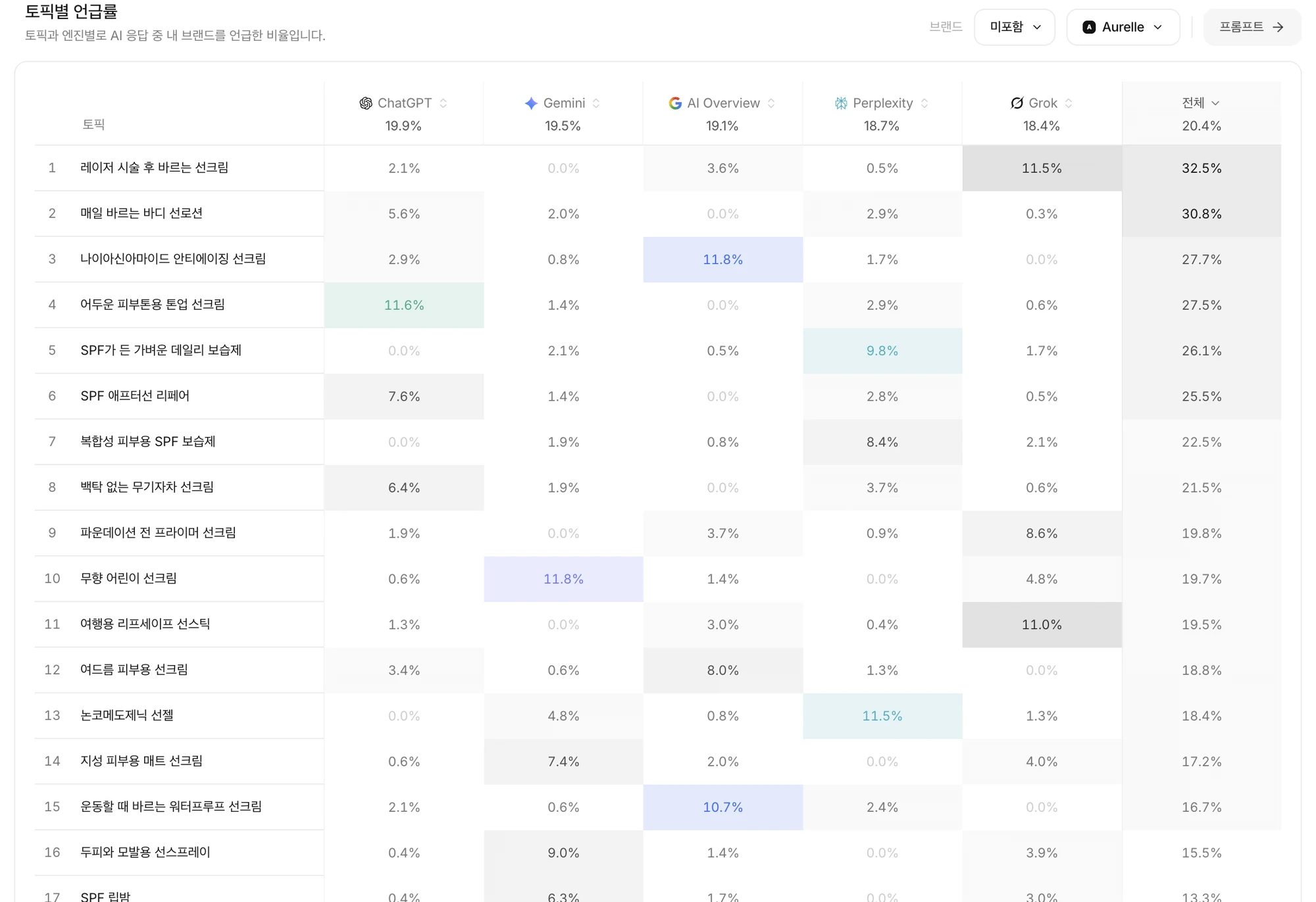Select topic 백탁 없는 무기자차 선크림
The height and width of the screenshot is (902, 1316).
pyautogui.click(x=147, y=487)
